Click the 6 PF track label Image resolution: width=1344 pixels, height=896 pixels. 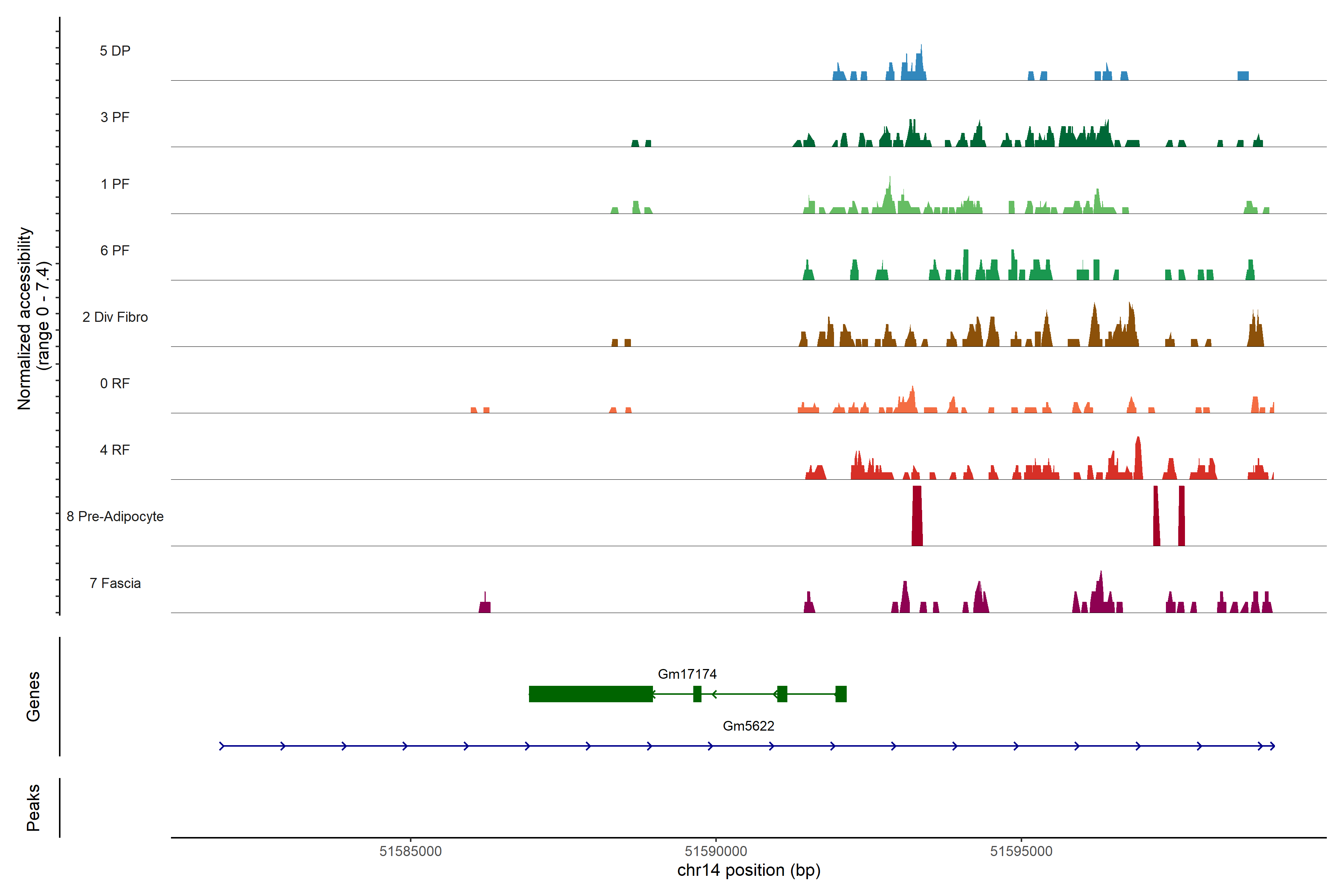115,250
